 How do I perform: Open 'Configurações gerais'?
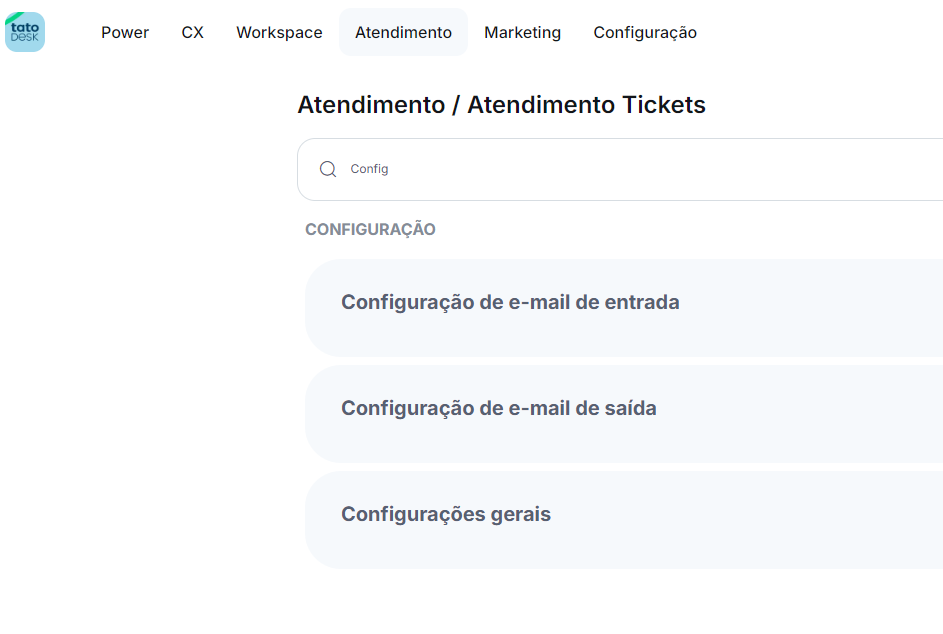(x=446, y=514)
